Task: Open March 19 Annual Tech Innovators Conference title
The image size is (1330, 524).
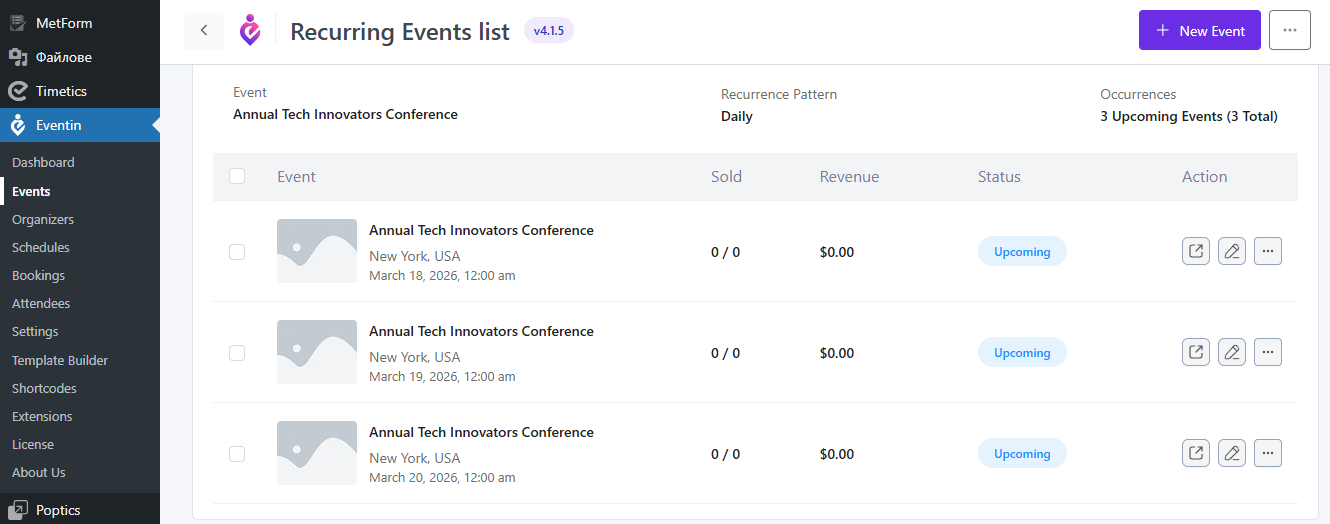Action: [x=481, y=331]
